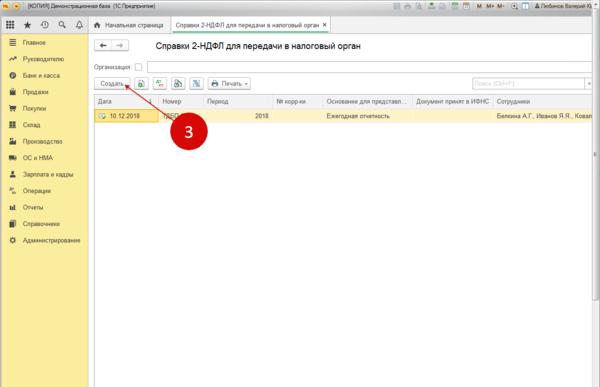600x387 pixels.
Task: Select the 10.12.2018 document row
Action: point(343,116)
